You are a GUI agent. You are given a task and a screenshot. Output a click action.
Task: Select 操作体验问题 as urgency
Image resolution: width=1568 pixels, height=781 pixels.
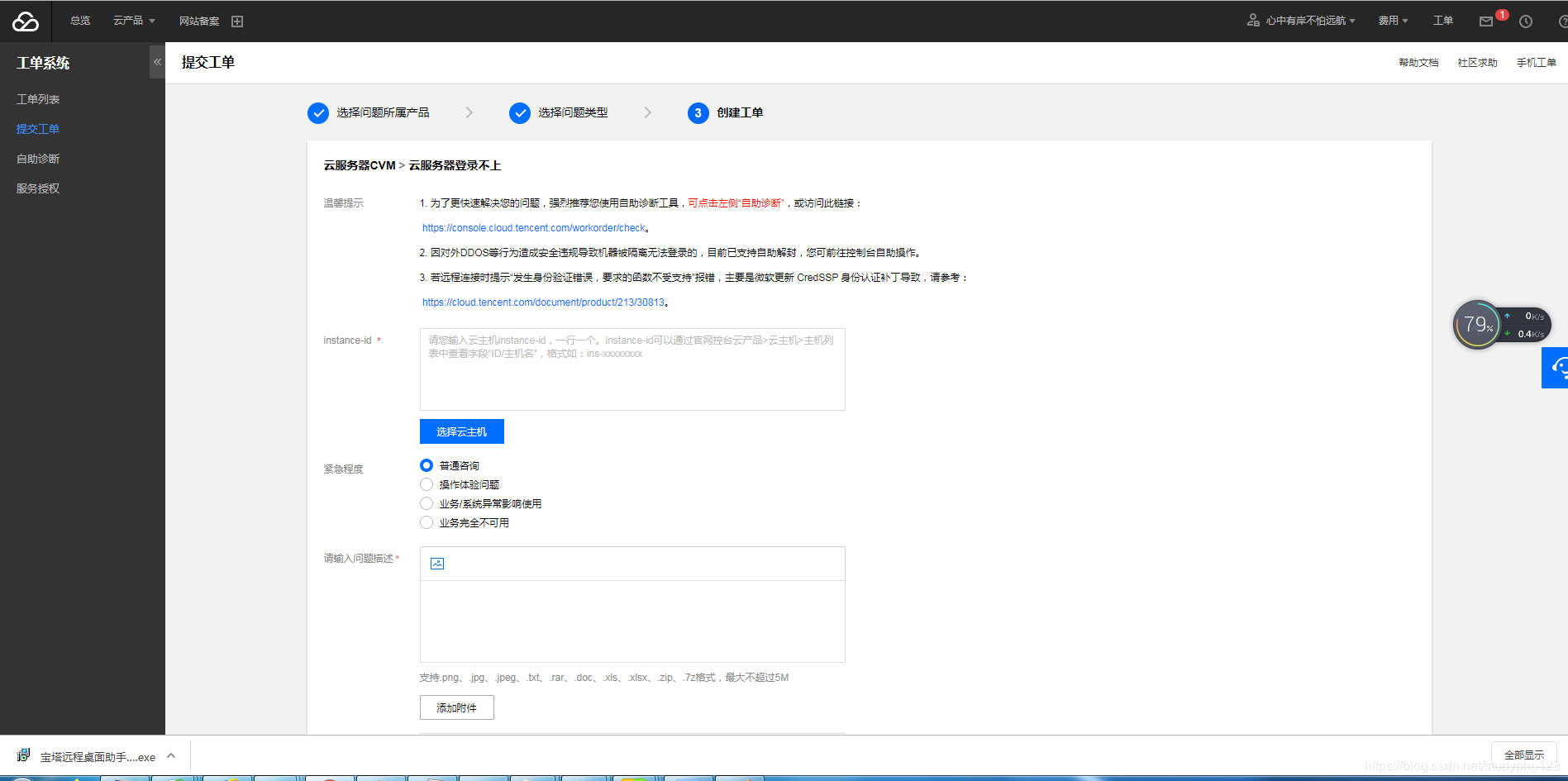click(x=427, y=484)
